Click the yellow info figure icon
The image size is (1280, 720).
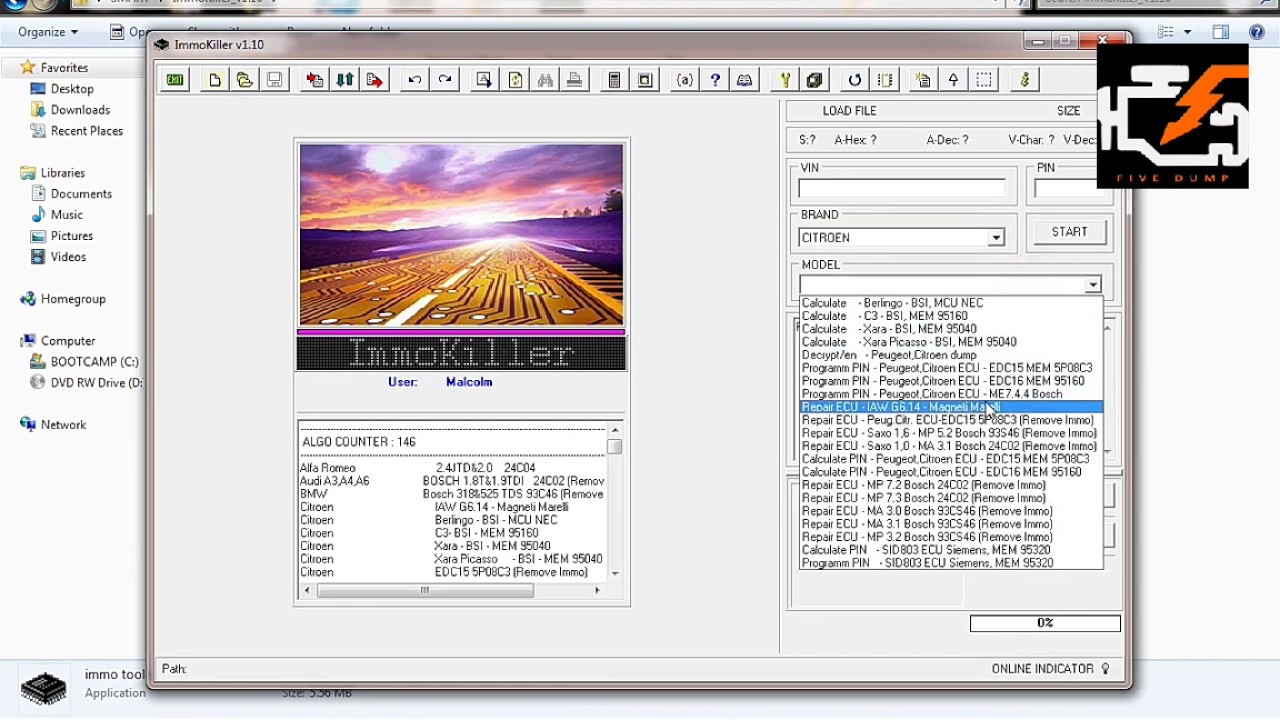(1024, 80)
